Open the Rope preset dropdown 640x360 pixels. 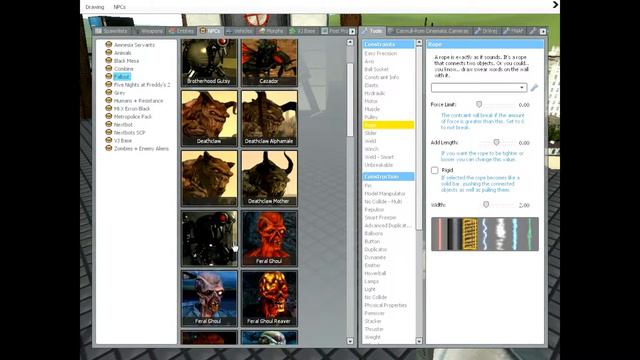click(x=479, y=87)
